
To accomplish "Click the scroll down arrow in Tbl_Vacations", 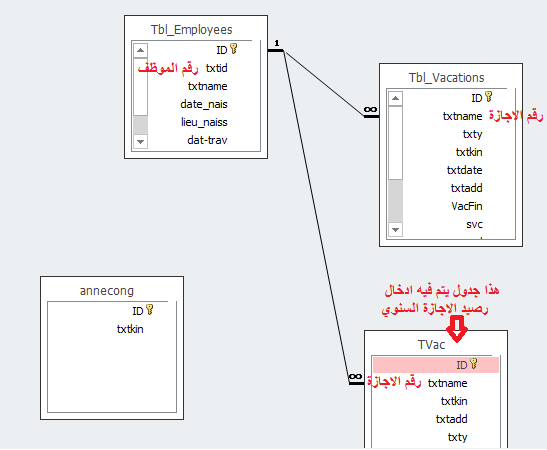I will point(396,230).
